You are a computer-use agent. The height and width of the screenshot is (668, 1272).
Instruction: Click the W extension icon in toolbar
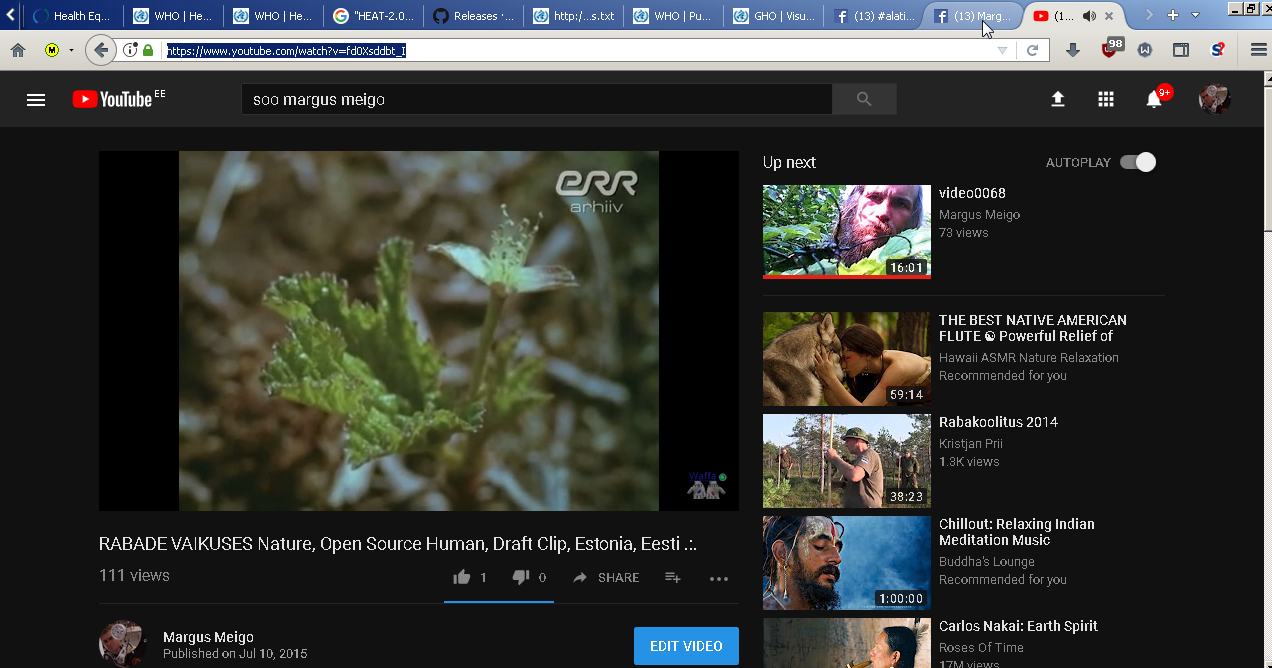(1145, 50)
